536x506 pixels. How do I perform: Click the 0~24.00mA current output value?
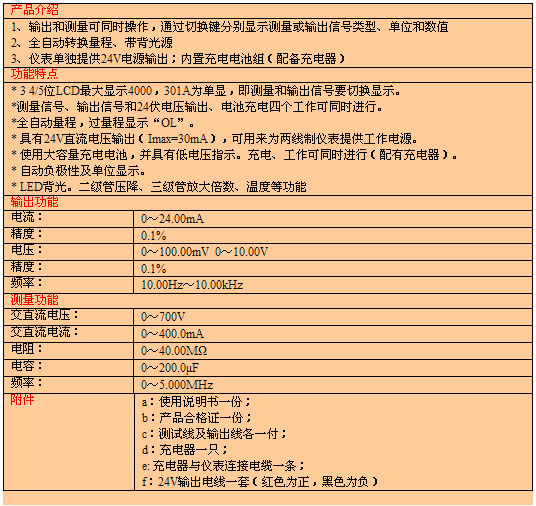pyautogui.click(x=172, y=219)
